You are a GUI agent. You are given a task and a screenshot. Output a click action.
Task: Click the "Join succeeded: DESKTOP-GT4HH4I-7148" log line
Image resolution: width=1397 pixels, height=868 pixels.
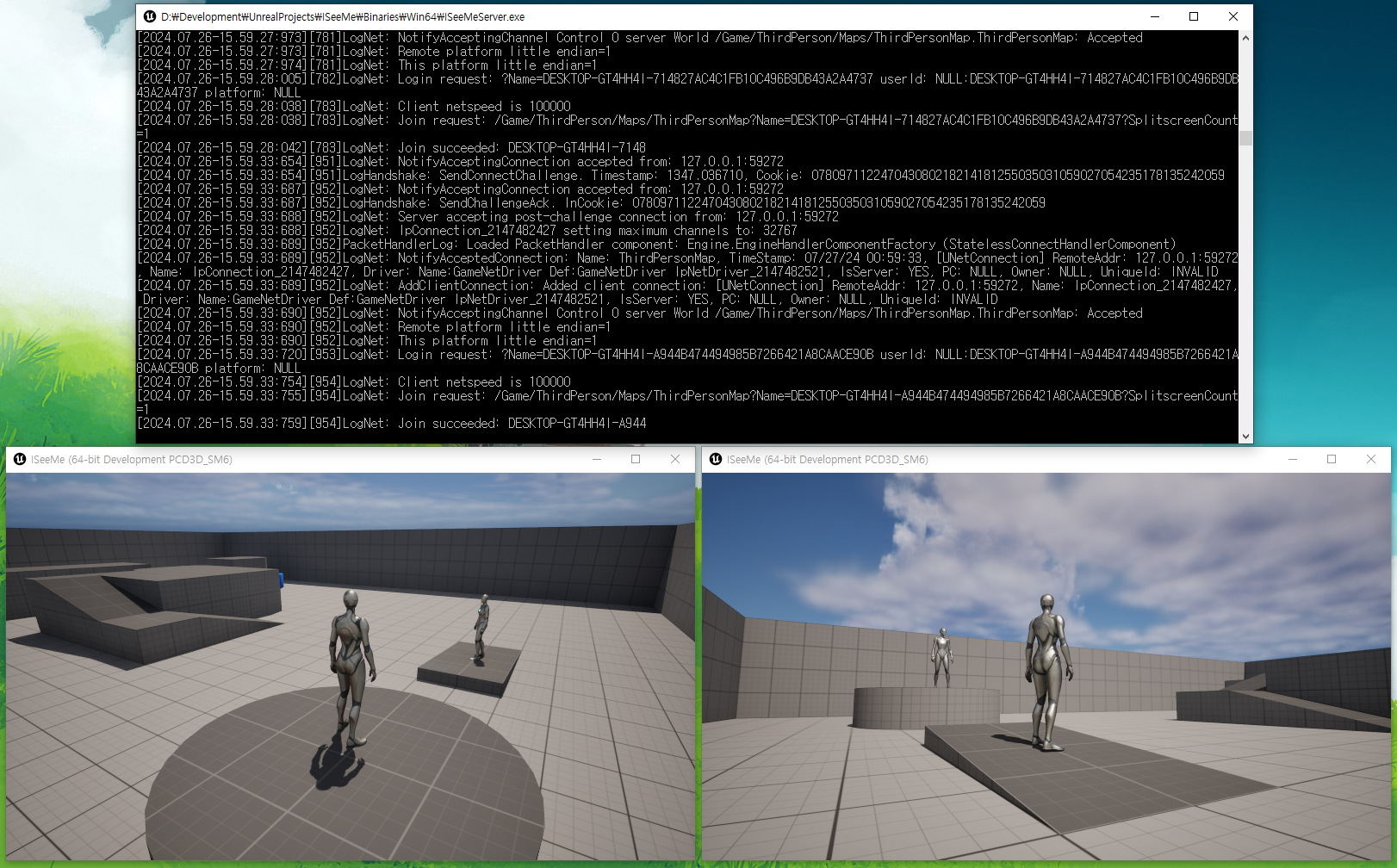pyautogui.click(x=392, y=148)
